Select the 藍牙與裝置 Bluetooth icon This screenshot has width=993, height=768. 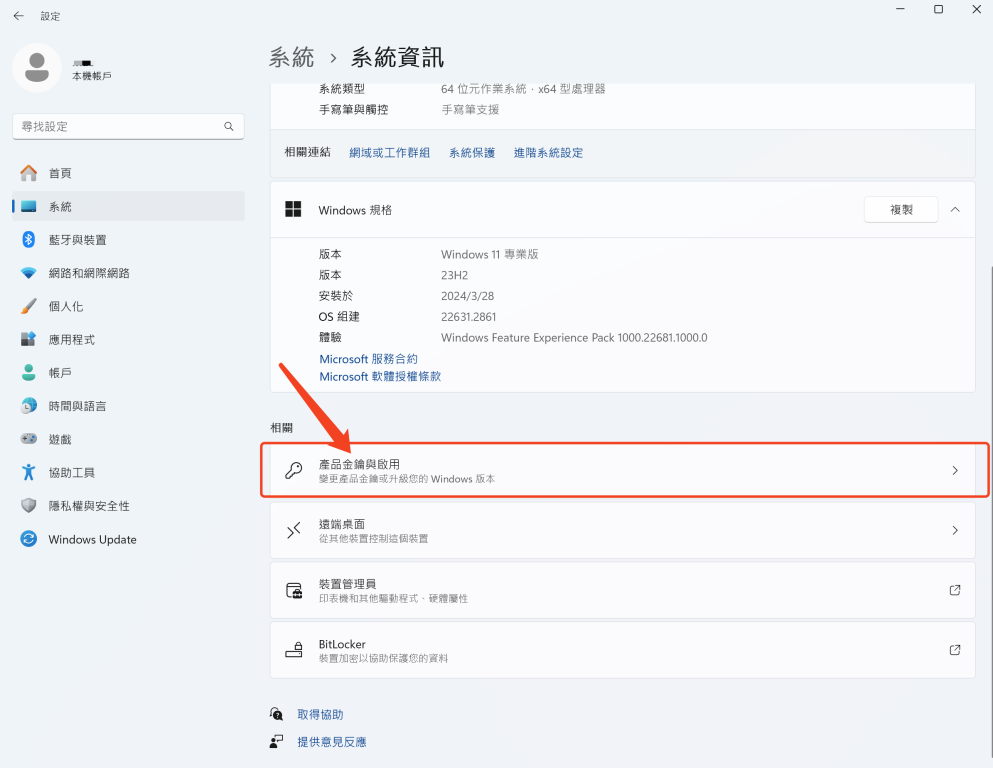pyautogui.click(x=29, y=240)
